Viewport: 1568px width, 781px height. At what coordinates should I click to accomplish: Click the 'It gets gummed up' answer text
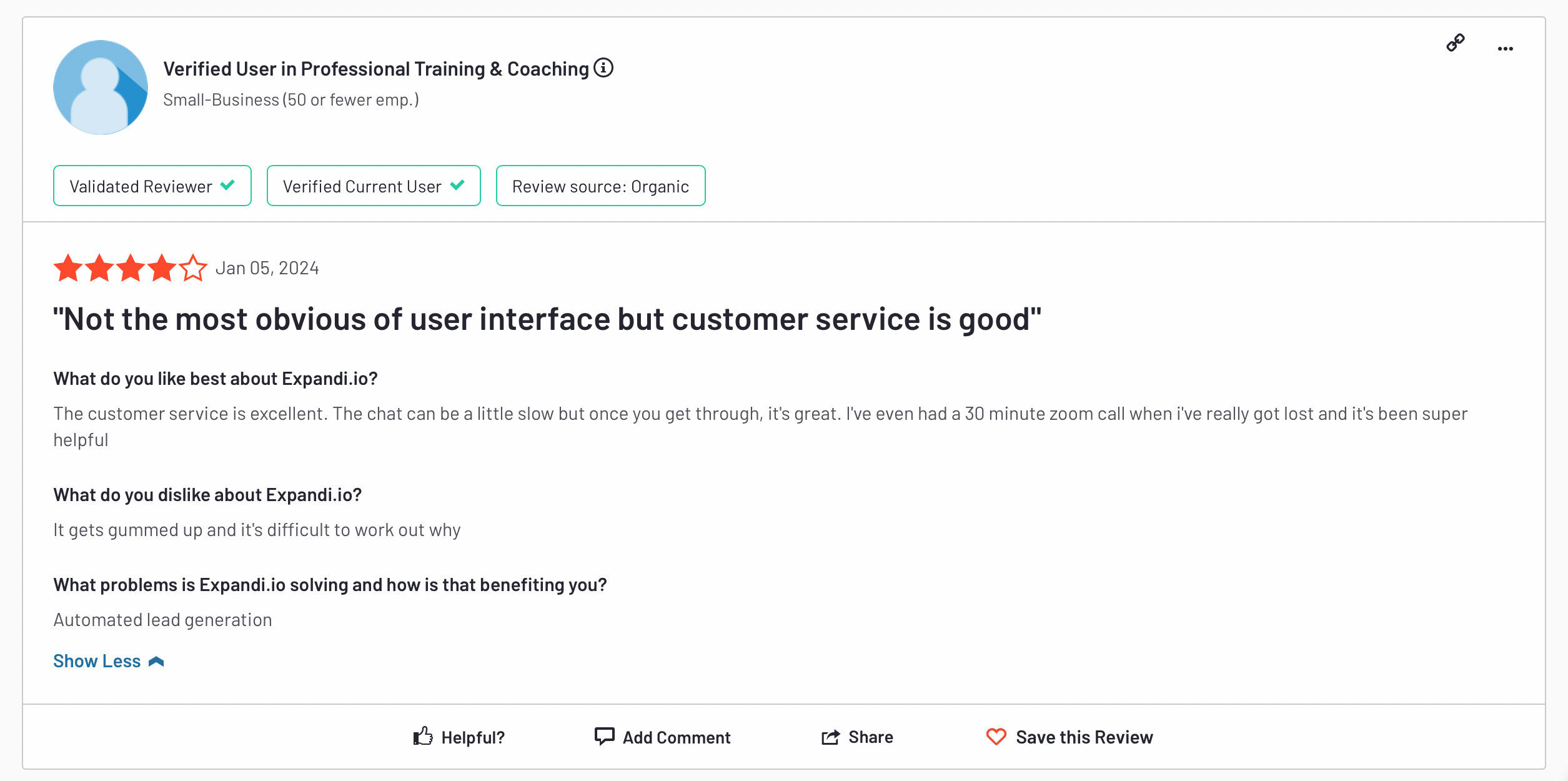(x=257, y=530)
